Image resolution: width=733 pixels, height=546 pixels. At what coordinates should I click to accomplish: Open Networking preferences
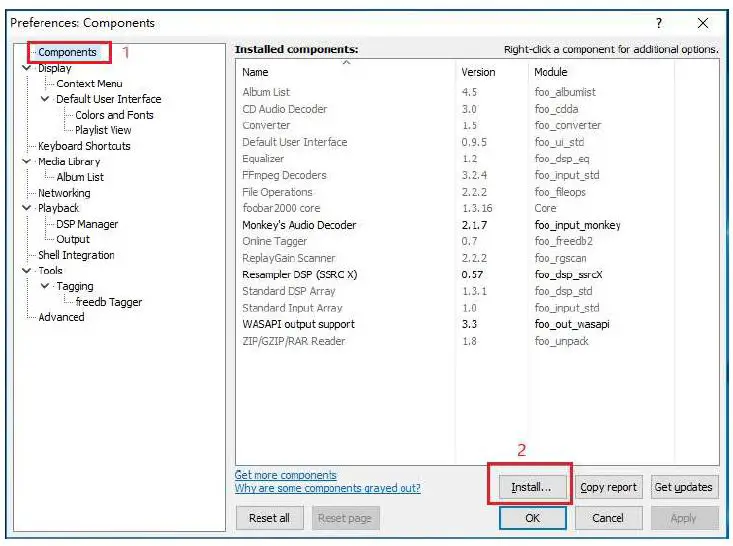[64, 193]
